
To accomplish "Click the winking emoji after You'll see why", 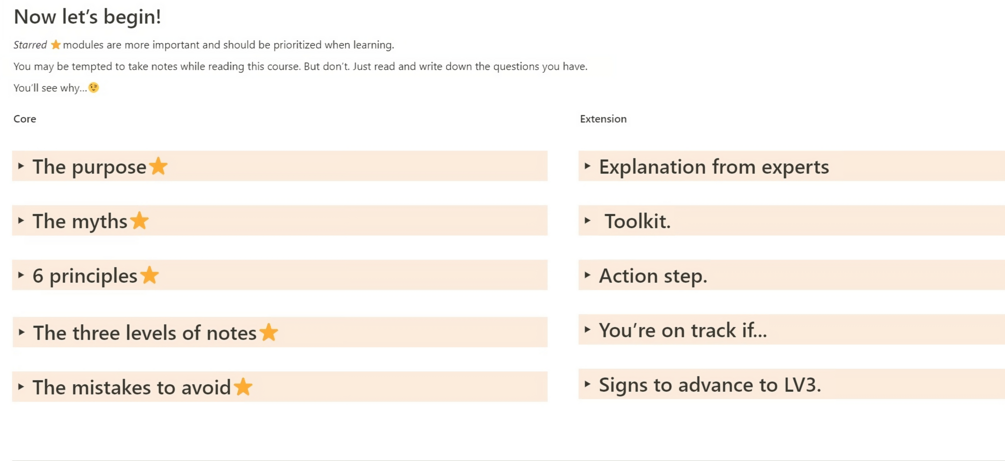I will click(x=93, y=88).
